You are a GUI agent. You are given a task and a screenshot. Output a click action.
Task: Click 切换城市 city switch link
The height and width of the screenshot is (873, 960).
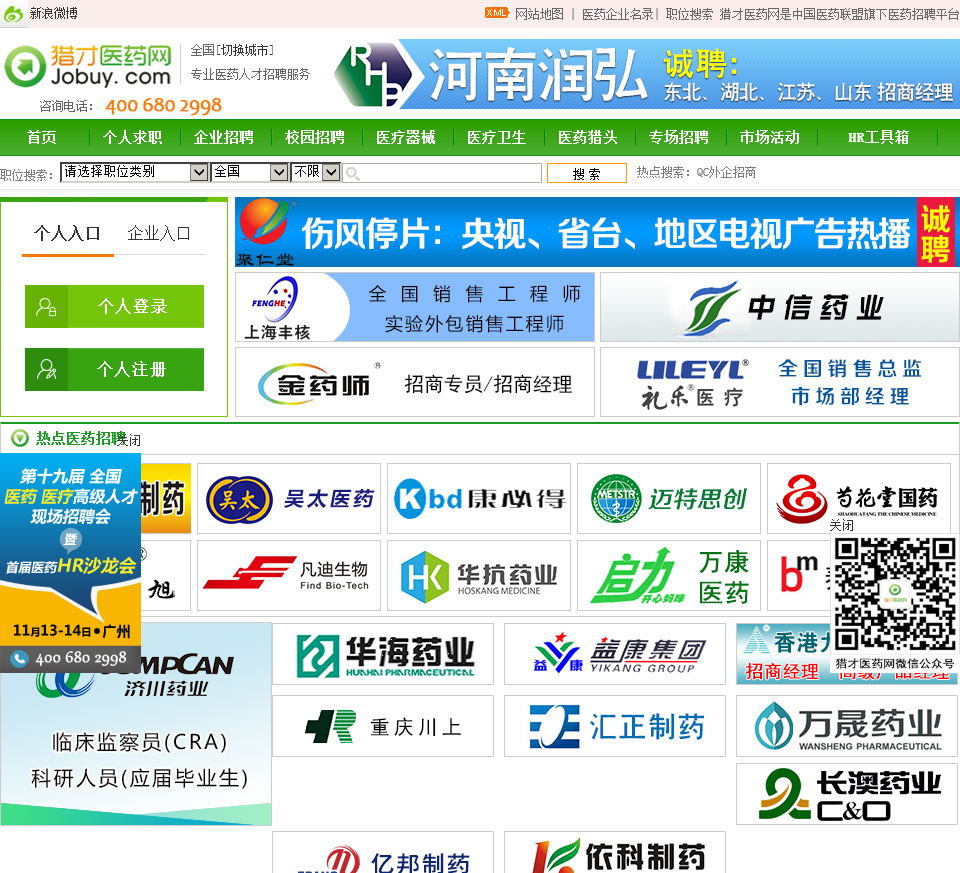click(245, 50)
